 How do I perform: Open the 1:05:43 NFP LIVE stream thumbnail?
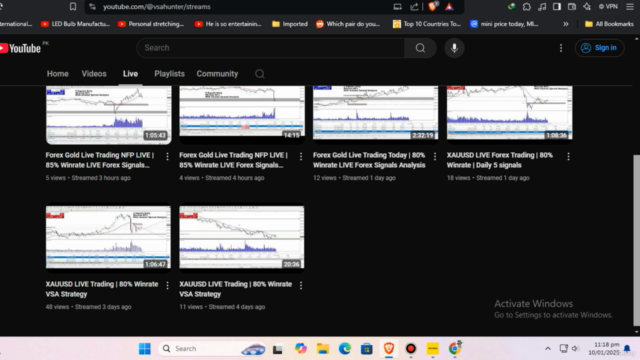click(109, 115)
